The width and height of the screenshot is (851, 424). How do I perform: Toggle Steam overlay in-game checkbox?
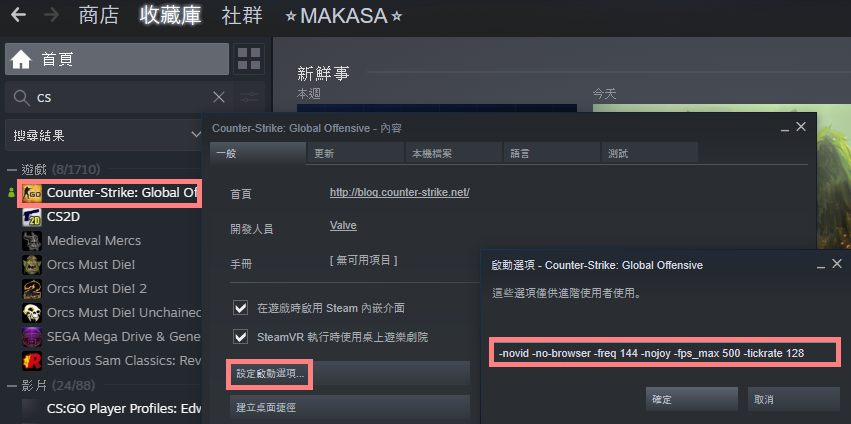pos(240,308)
